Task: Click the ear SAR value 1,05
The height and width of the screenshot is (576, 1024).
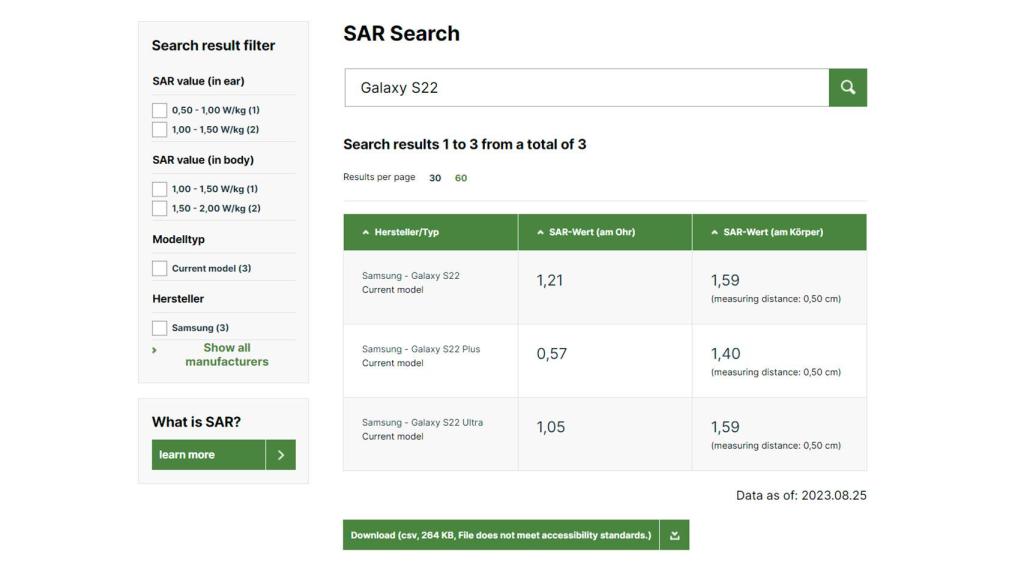Action: click(x=551, y=427)
